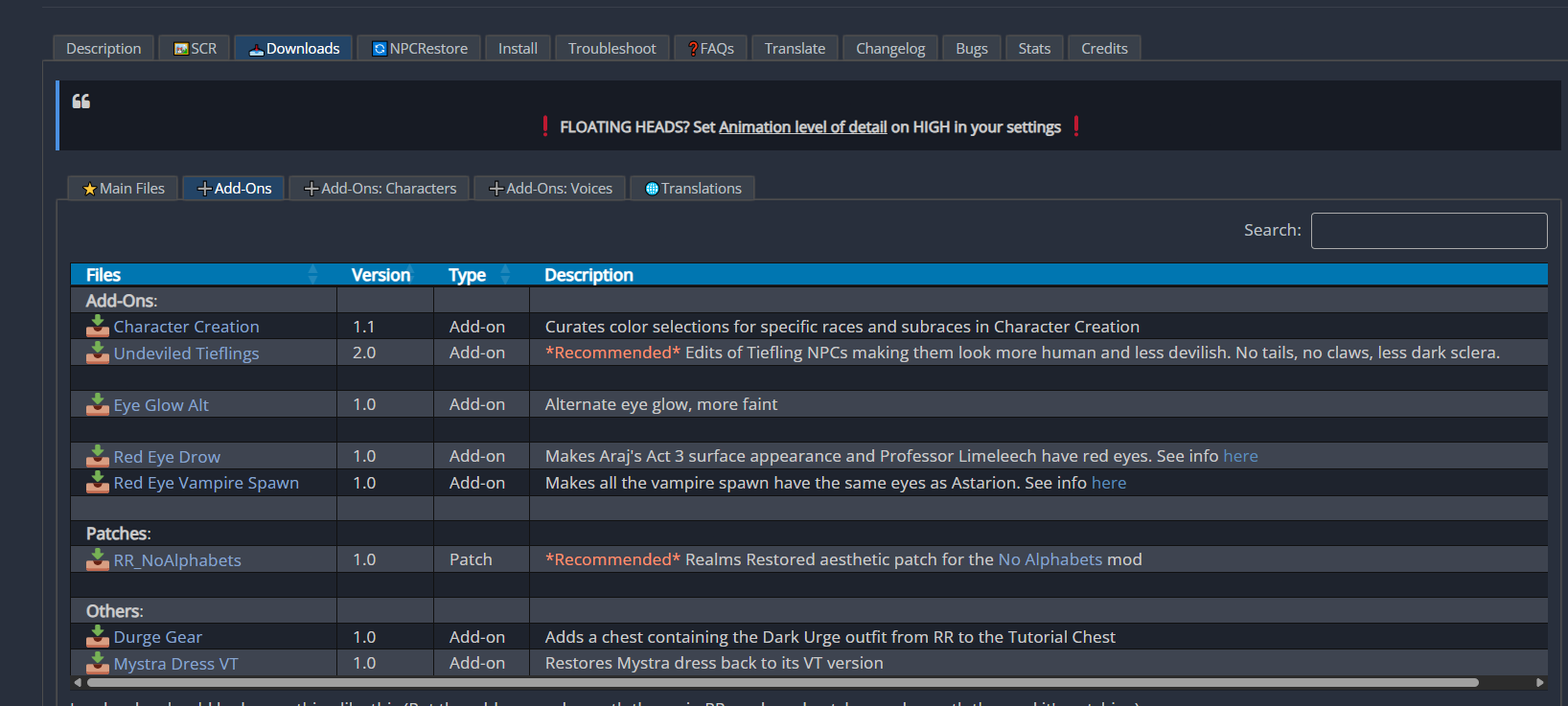Open Red Eye Vampire Spawn link
The width and height of the screenshot is (1568, 706).
[206, 483]
